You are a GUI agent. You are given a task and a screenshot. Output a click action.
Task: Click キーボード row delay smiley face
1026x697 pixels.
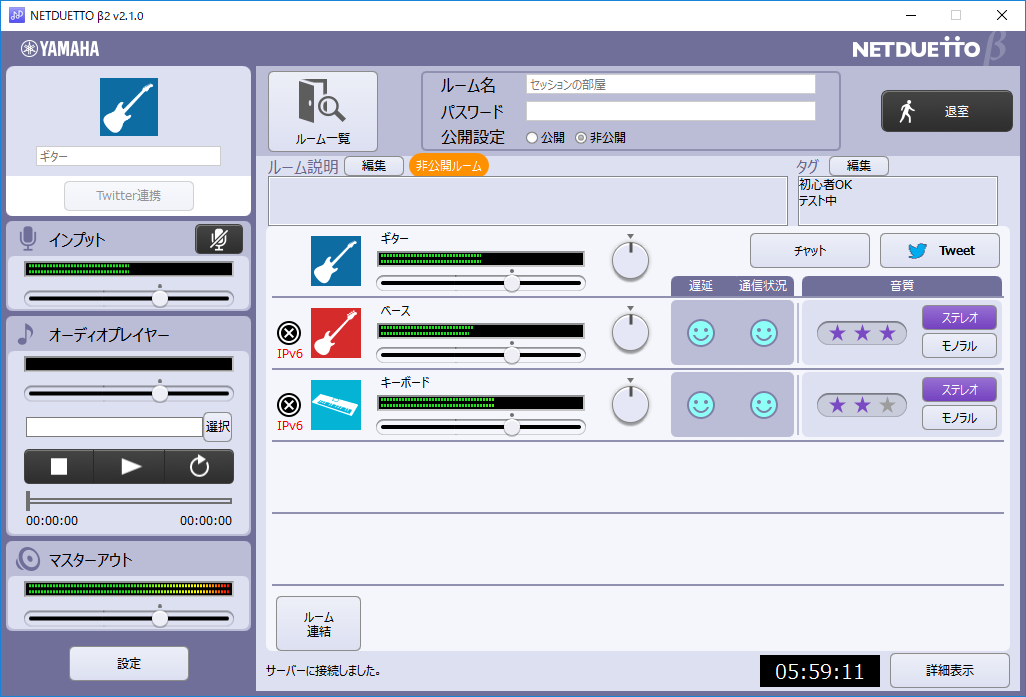pyautogui.click(x=701, y=405)
